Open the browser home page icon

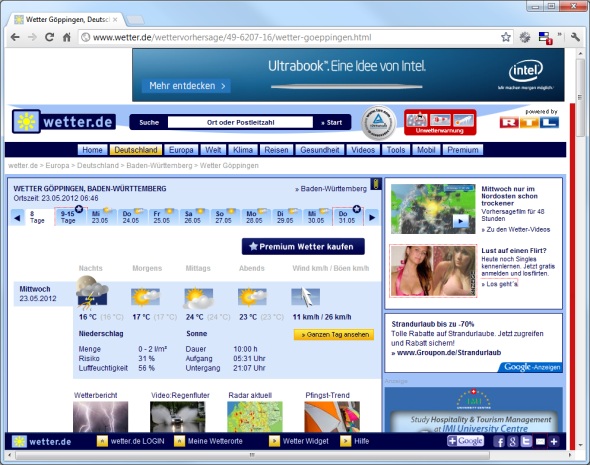pos(67,37)
